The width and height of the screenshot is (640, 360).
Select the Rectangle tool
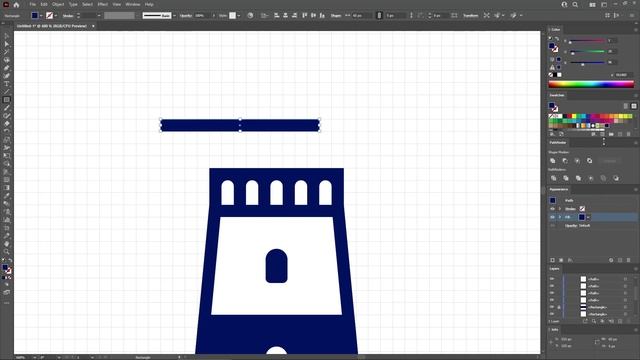(x=7, y=100)
